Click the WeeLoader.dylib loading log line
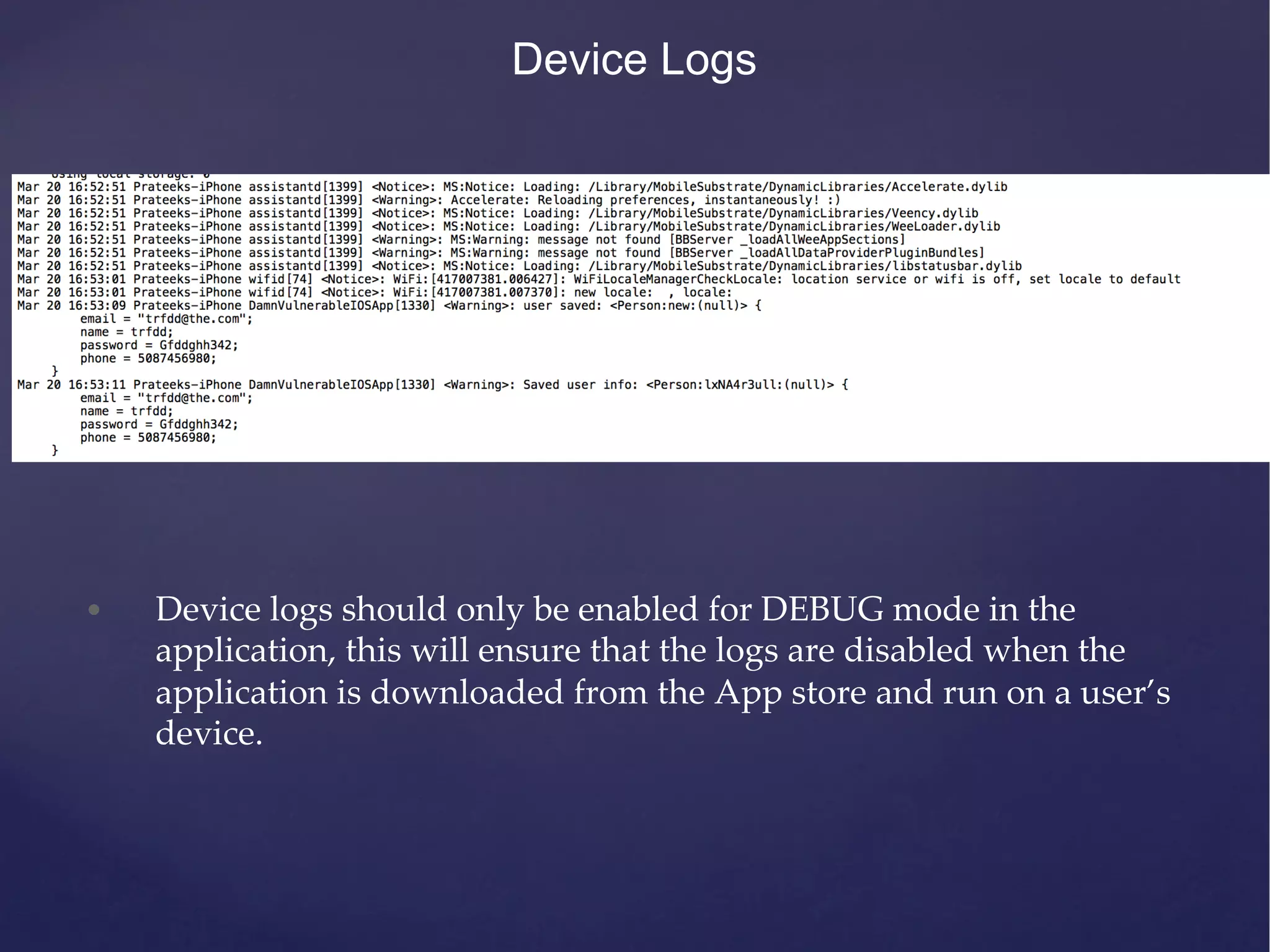Viewport: 1270px width, 952px height. coord(508,226)
